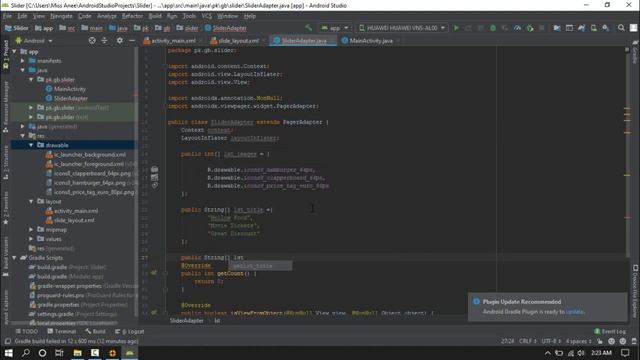Image resolution: width=640 pixels, height=360 pixels.
Task: Click the override gutter icon beside getCount
Action: point(154,273)
